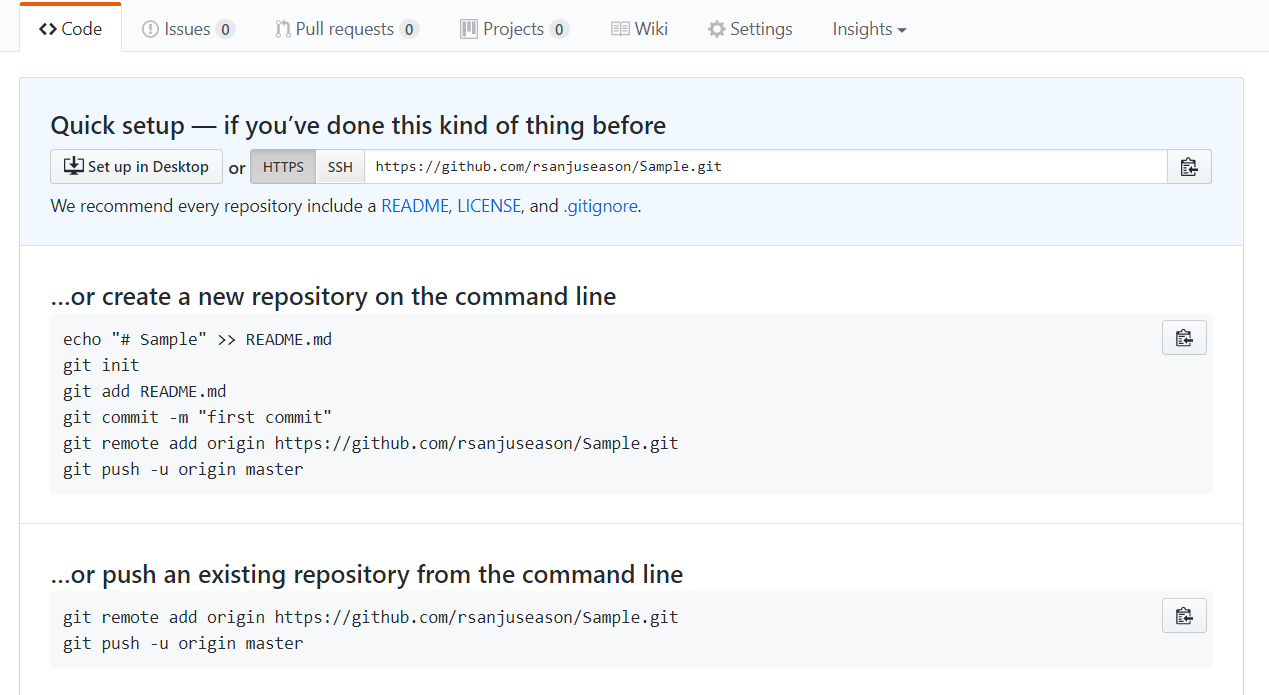This screenshot has width=1269, height=695.
Task: Open the README link
Action: [x=414, y=207]
